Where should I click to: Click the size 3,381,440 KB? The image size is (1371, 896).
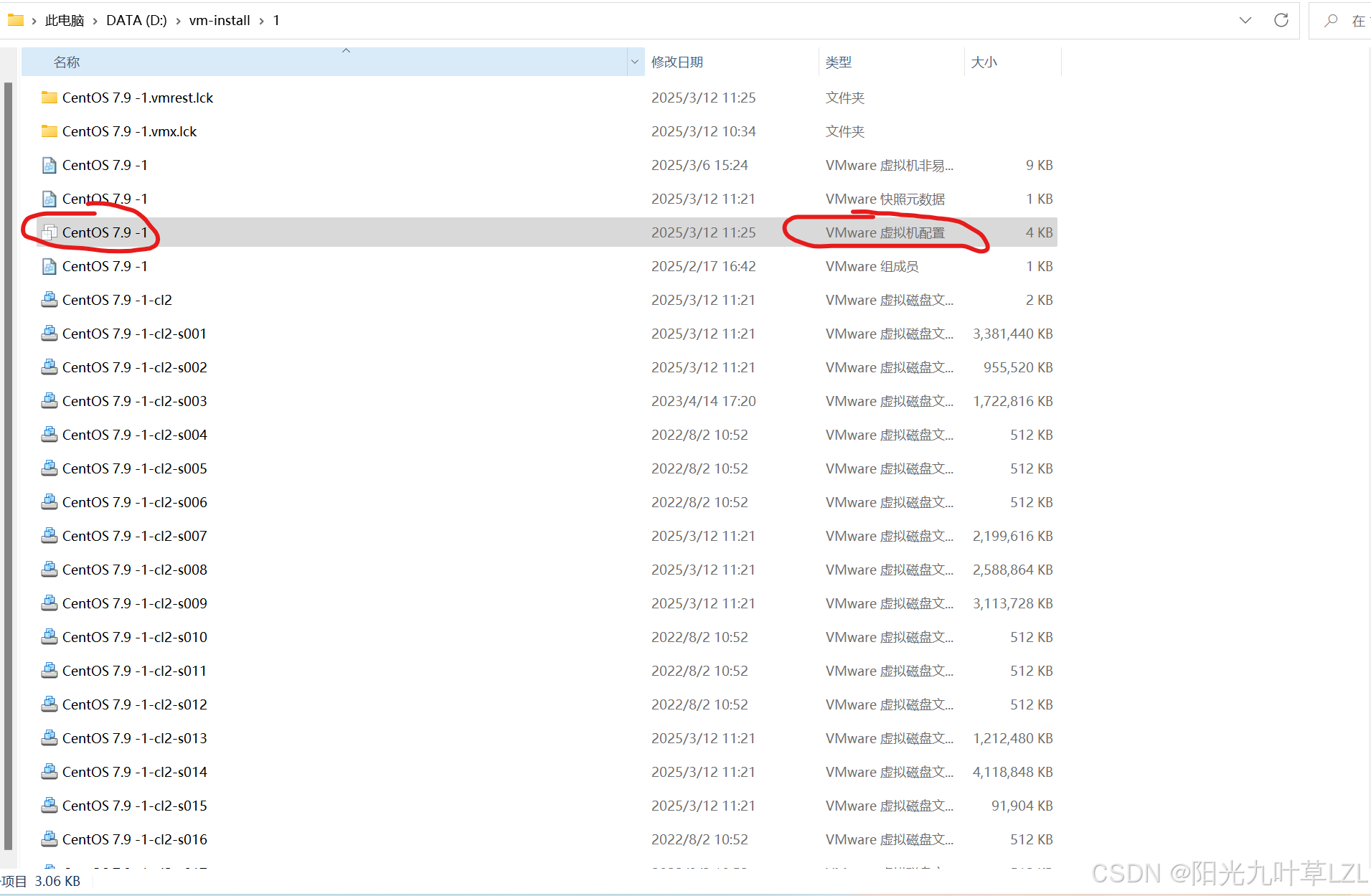pyautogui.click(x=1013, y=334)
